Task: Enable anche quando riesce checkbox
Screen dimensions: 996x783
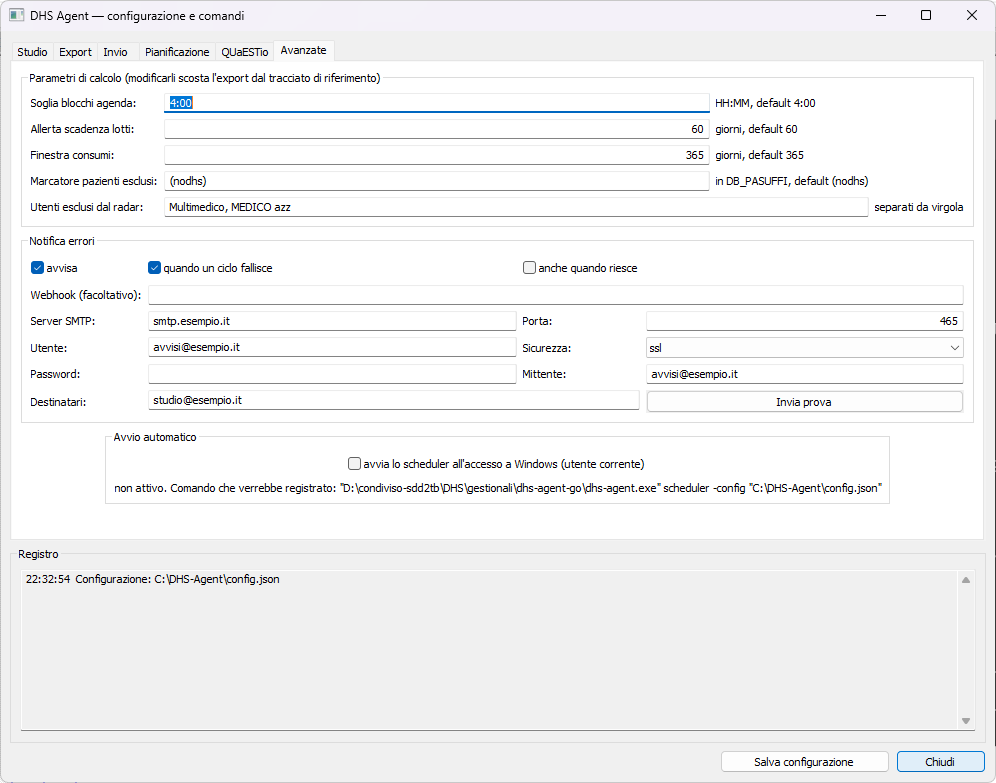Action: [529, 268]
